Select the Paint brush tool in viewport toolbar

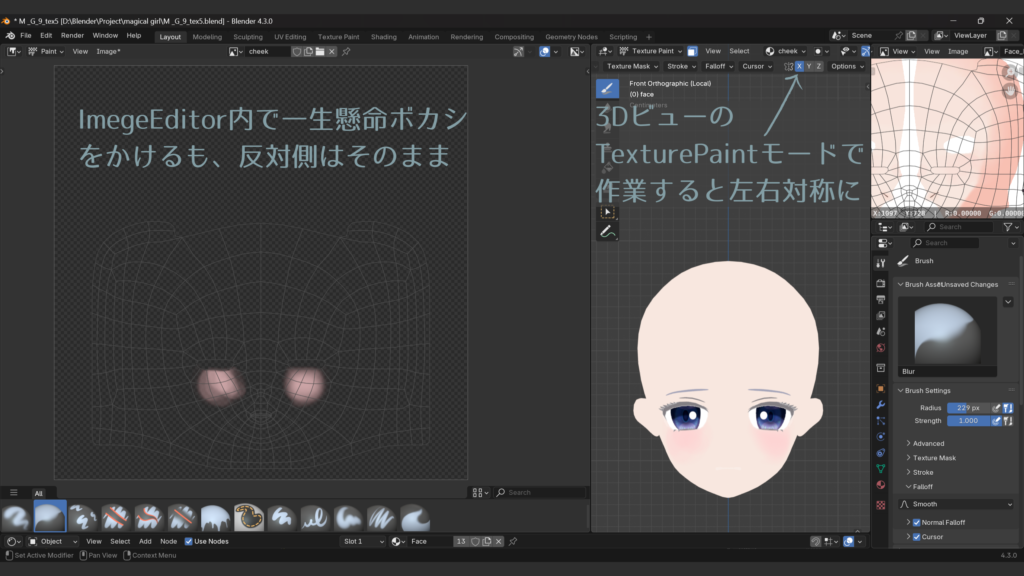point(608,88)
